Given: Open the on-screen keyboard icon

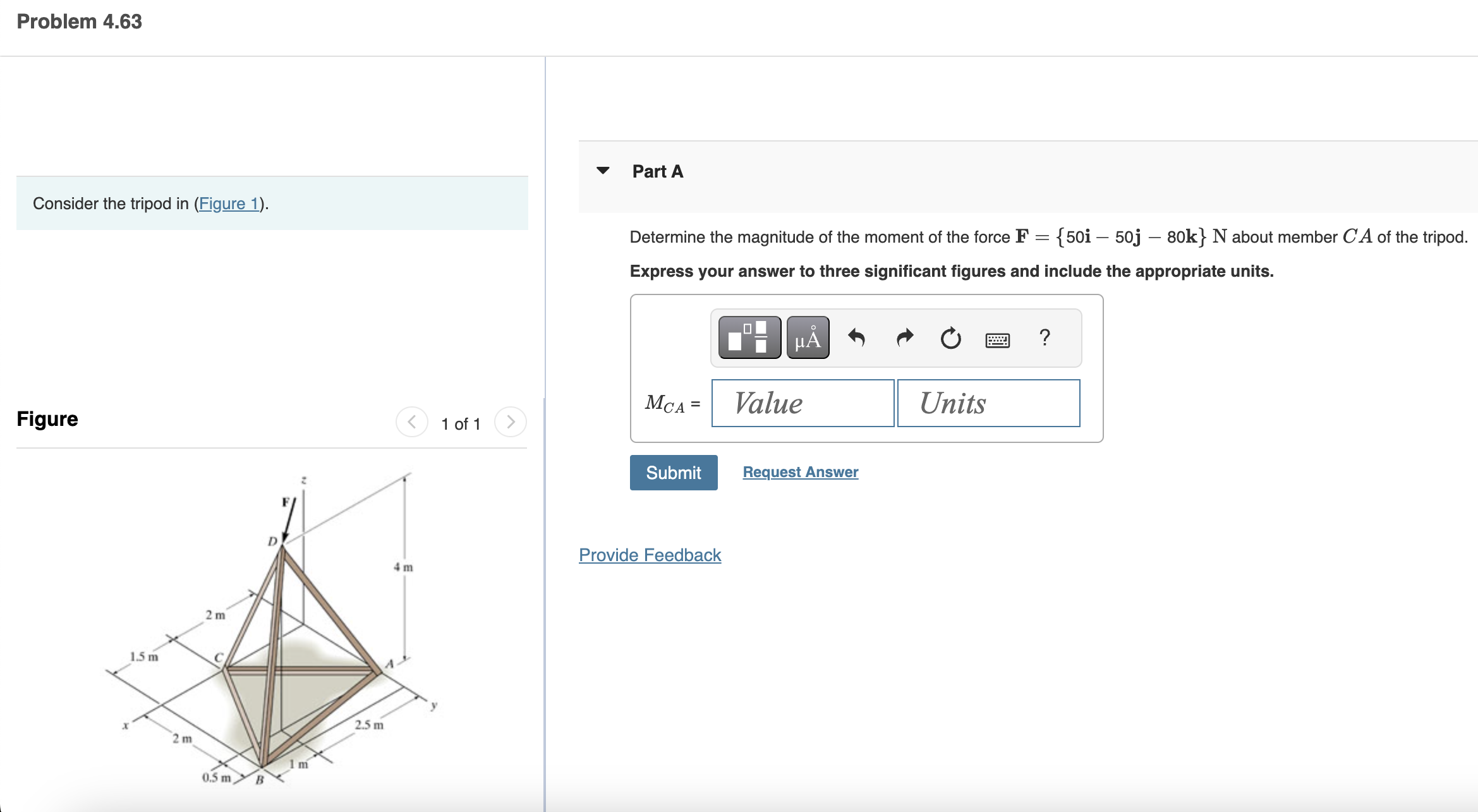Looking at the screenshot, I should click(996, 340).
